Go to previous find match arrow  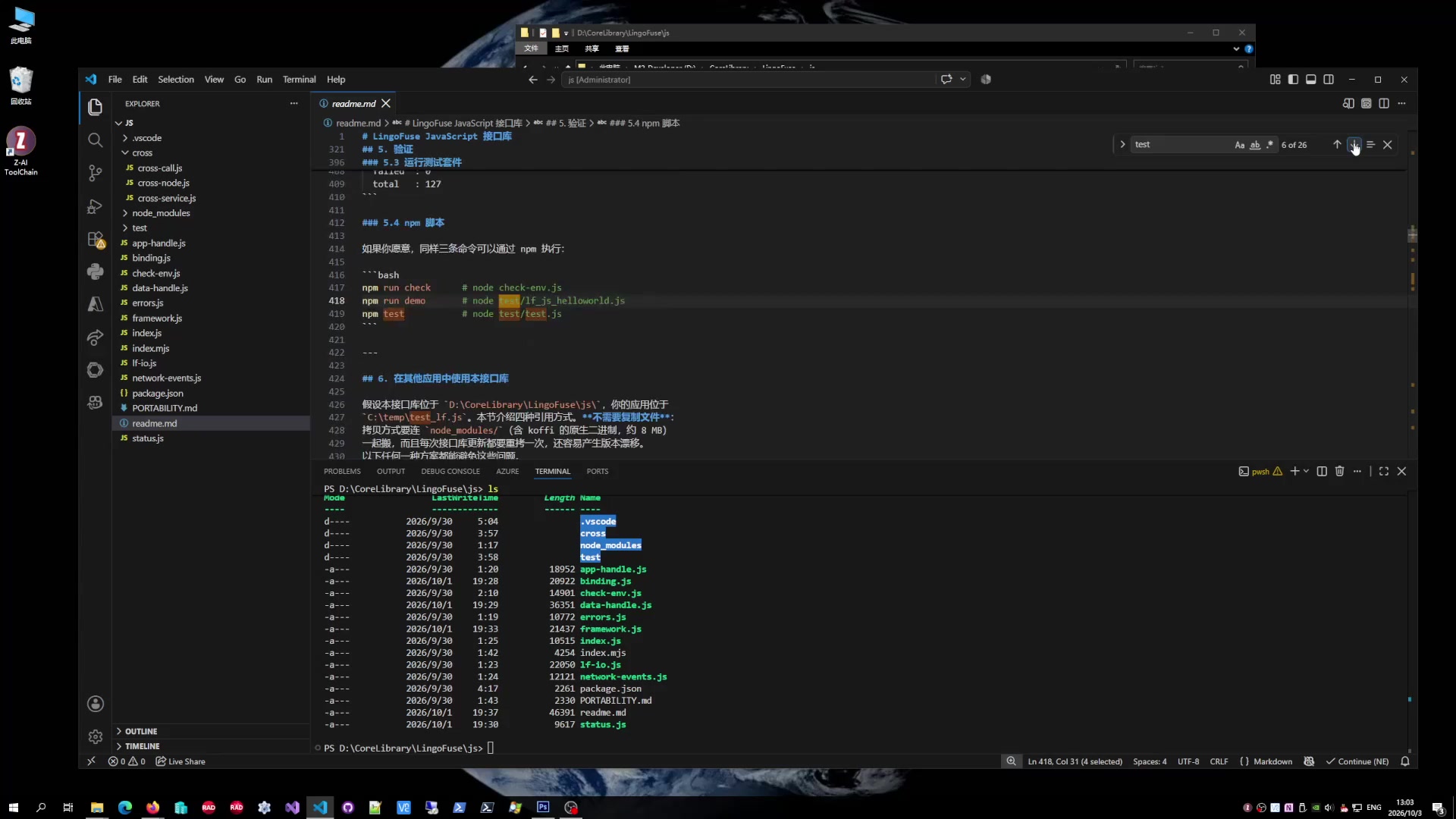point(1337,144)
